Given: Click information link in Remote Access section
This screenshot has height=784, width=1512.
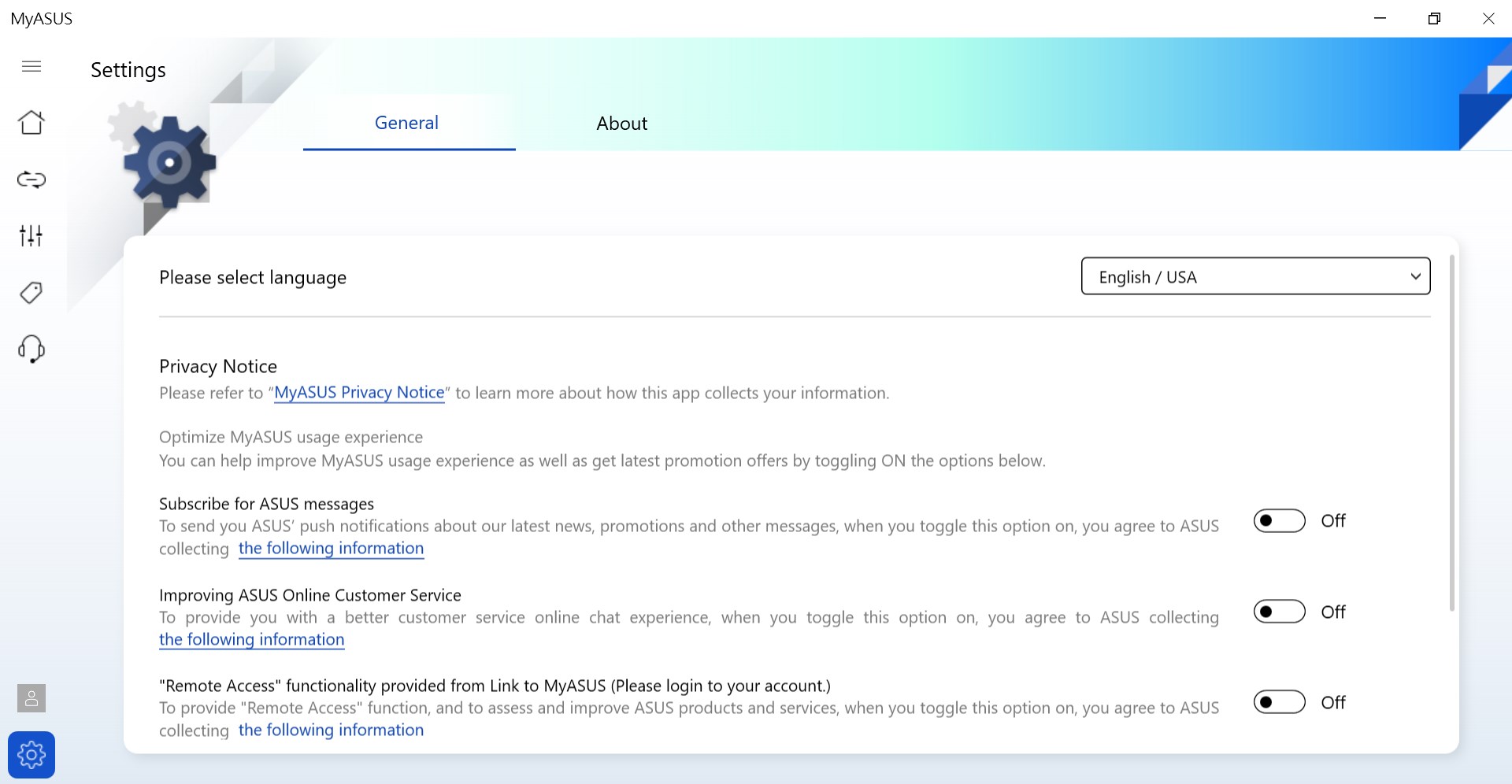Looking at the screenshot, I should pyautogui.click(x=331, y=730).
